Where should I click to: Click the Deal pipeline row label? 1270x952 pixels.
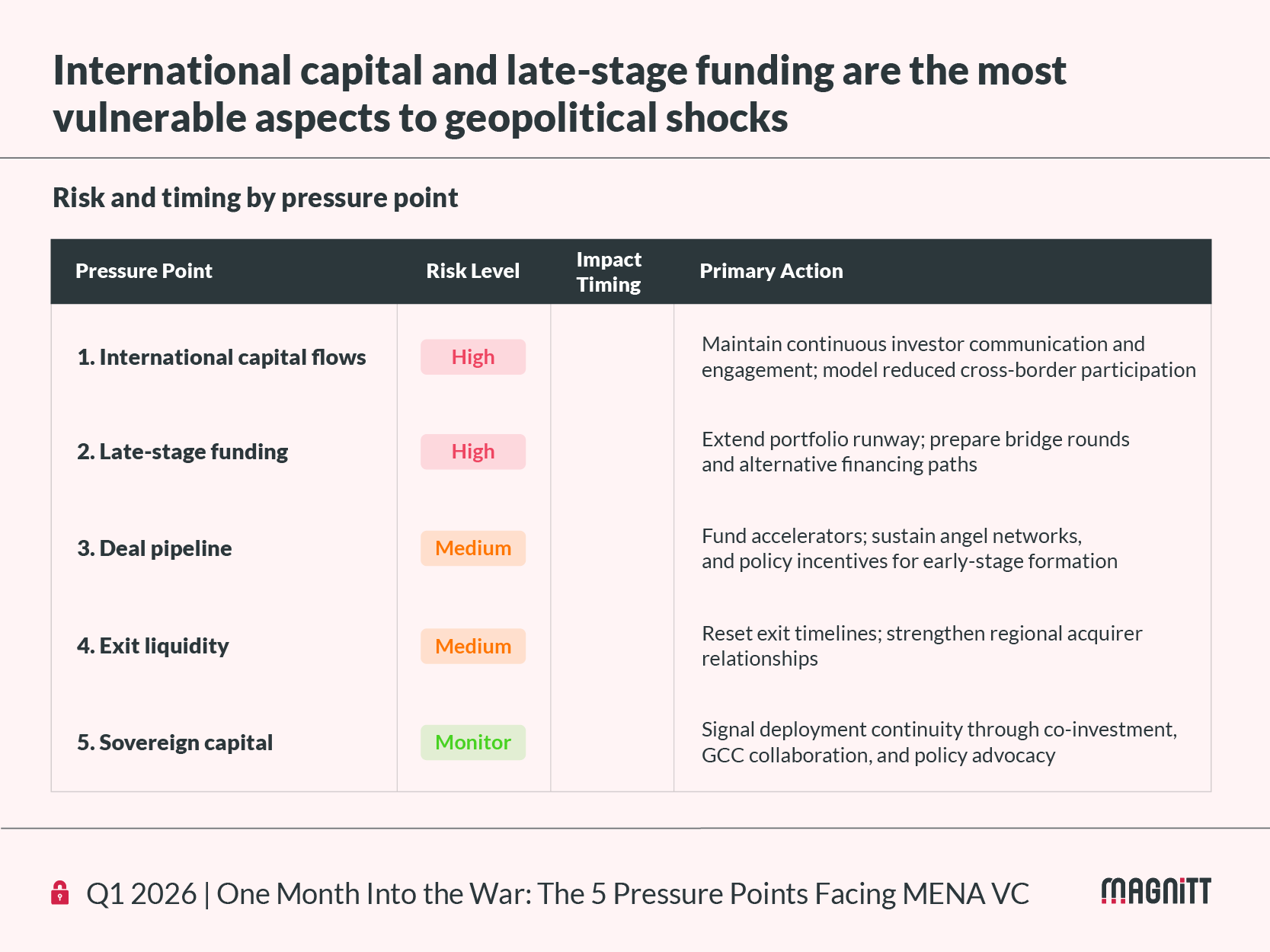155,548
